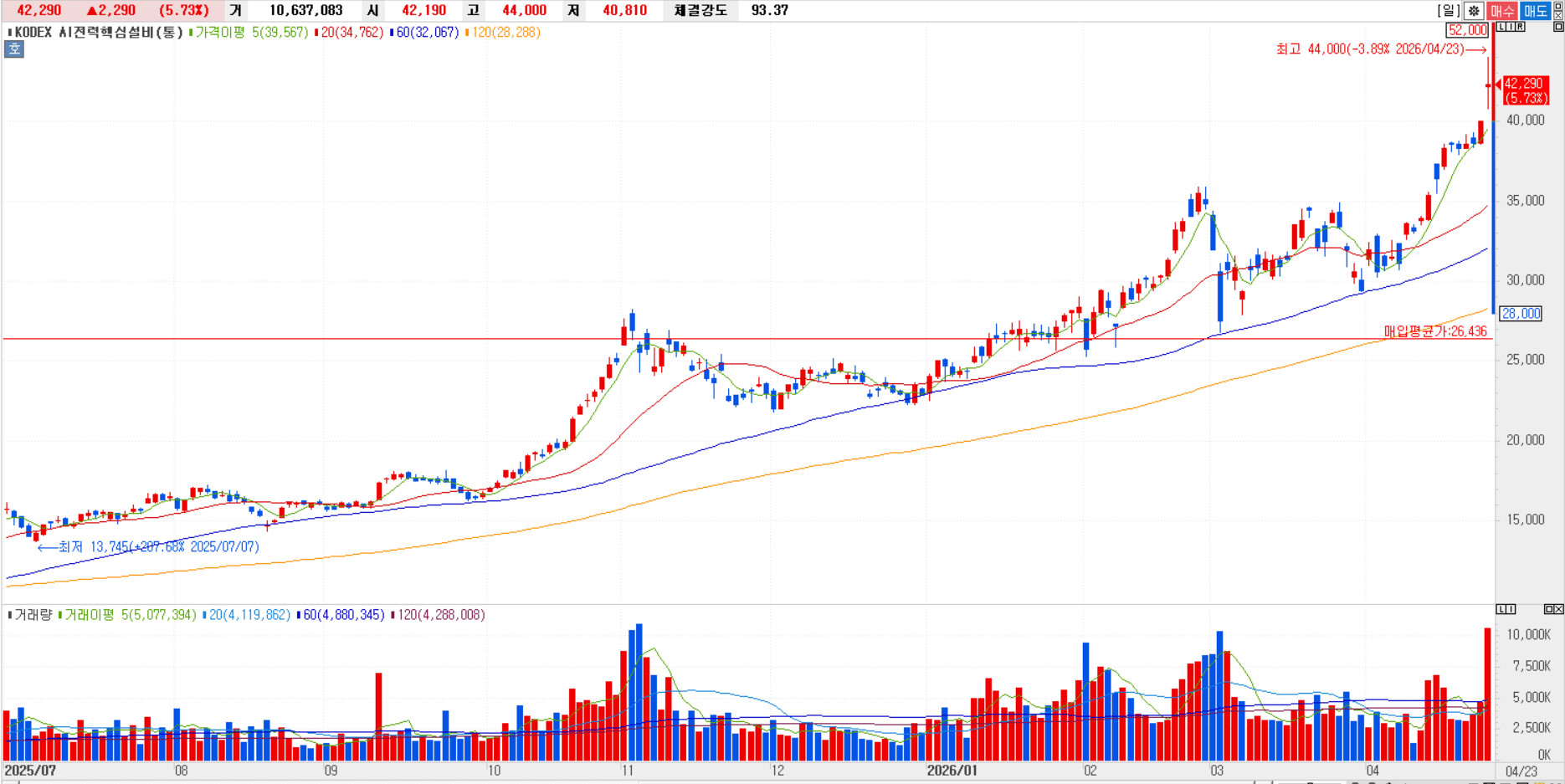Click the red 매수 buy button
Viewport: 1565px width, 784px height.
1503,11
